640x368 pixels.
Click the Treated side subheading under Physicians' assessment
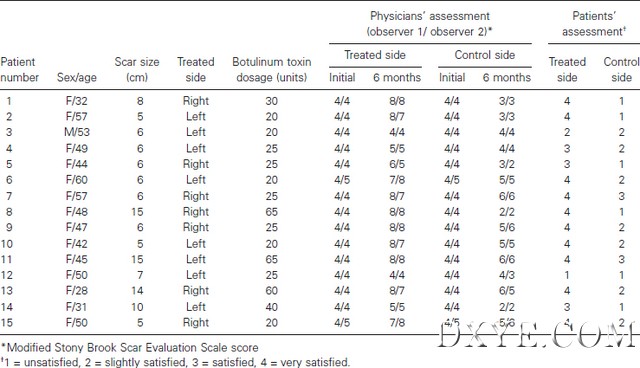tap(375, 55)
